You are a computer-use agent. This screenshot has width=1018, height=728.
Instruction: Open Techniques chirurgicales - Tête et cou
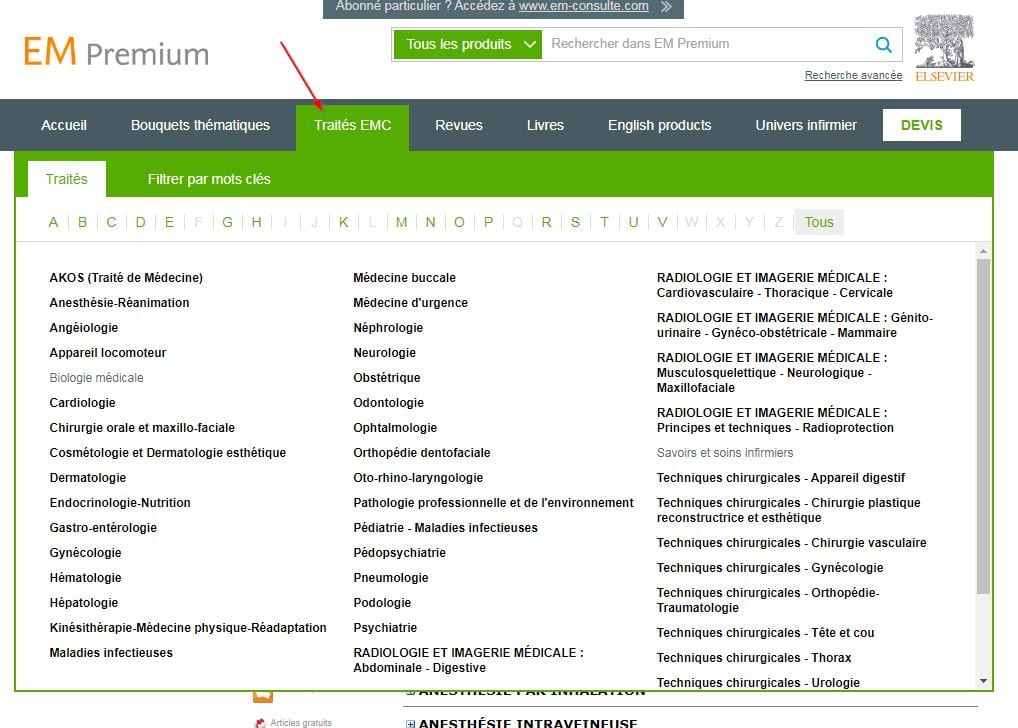coord(765,633)
